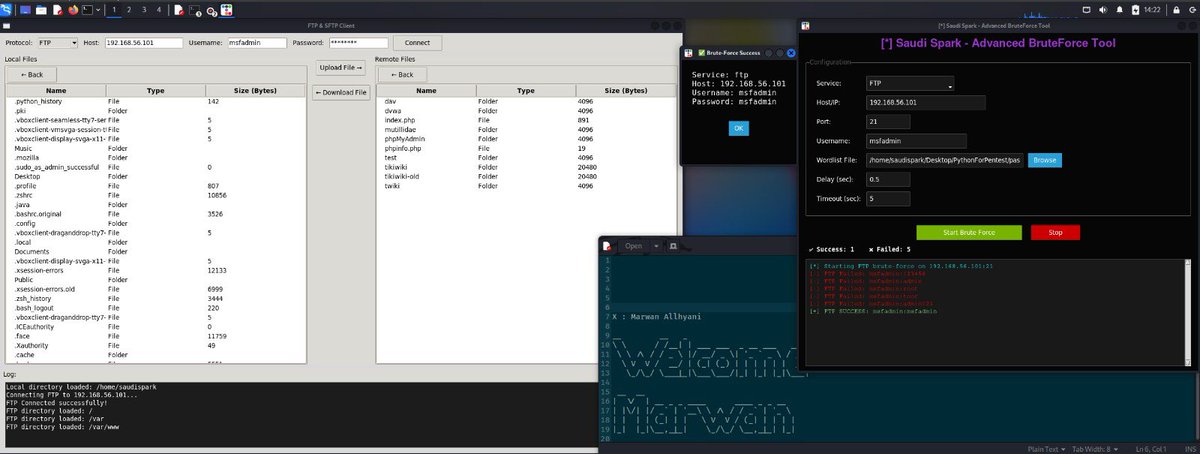The image size is (1200, 454).
Task: Focus the Wordlist File path field
Action: (943, 160)
